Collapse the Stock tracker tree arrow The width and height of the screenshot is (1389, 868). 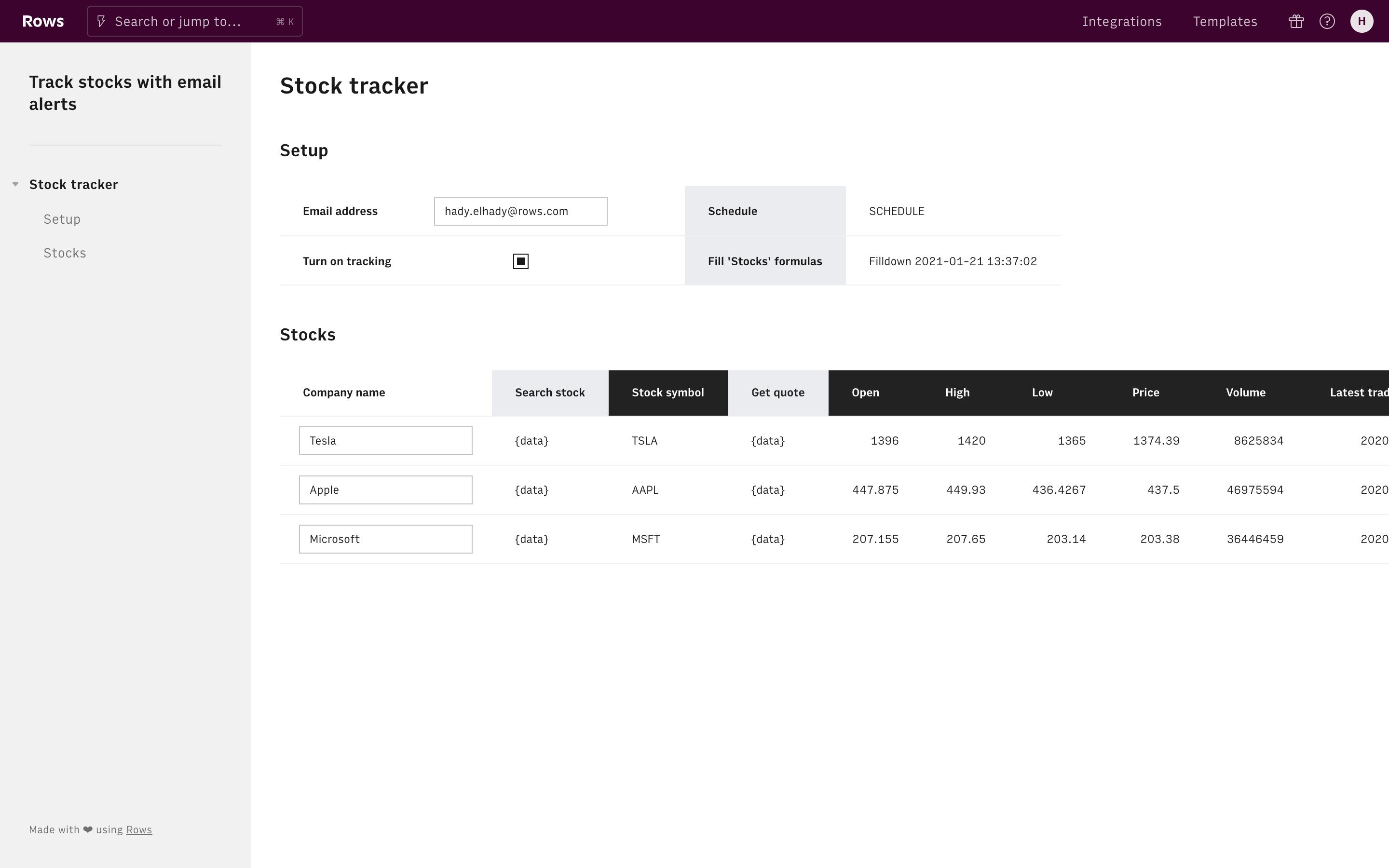(x=15, y=184)
